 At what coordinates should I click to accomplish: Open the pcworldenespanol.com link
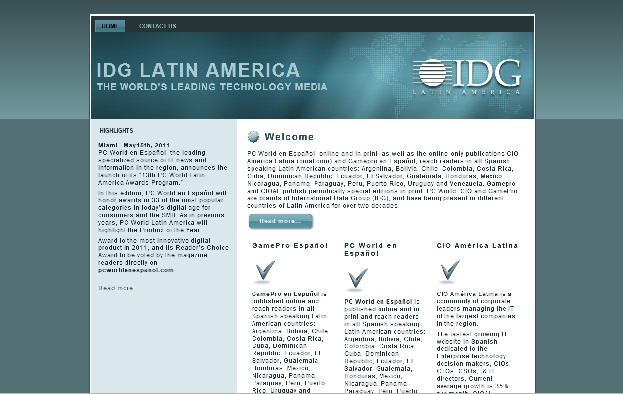136,270
